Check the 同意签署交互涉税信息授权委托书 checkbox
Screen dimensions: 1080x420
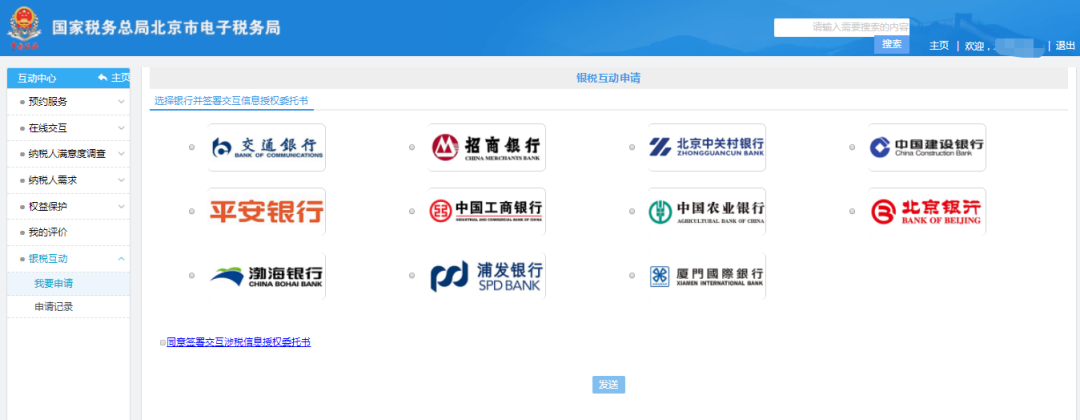click(x=163, y=342)
